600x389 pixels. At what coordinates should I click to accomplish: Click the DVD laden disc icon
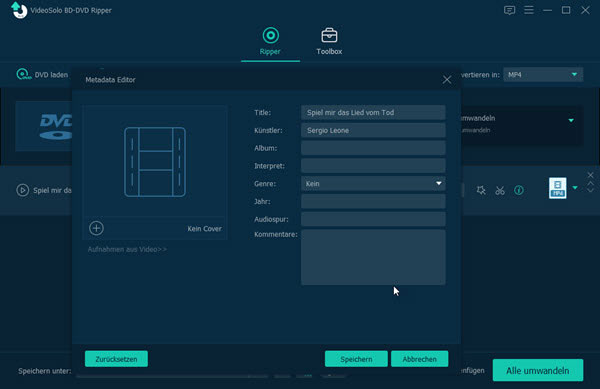[x=23, y=74]
